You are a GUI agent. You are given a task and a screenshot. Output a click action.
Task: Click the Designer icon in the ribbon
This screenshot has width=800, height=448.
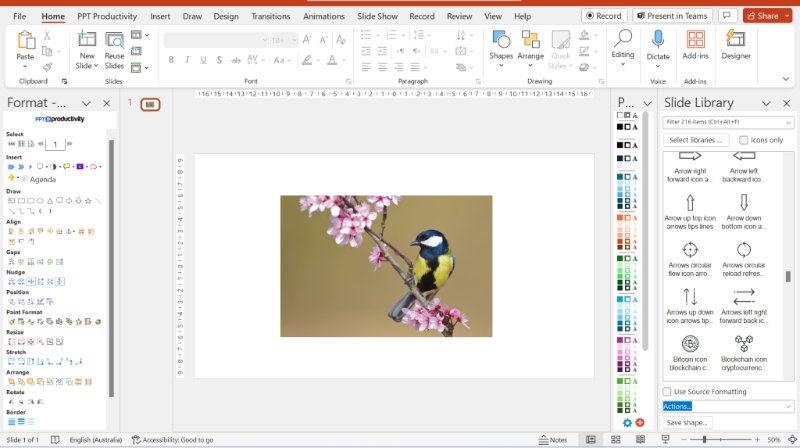pos(736,40)
